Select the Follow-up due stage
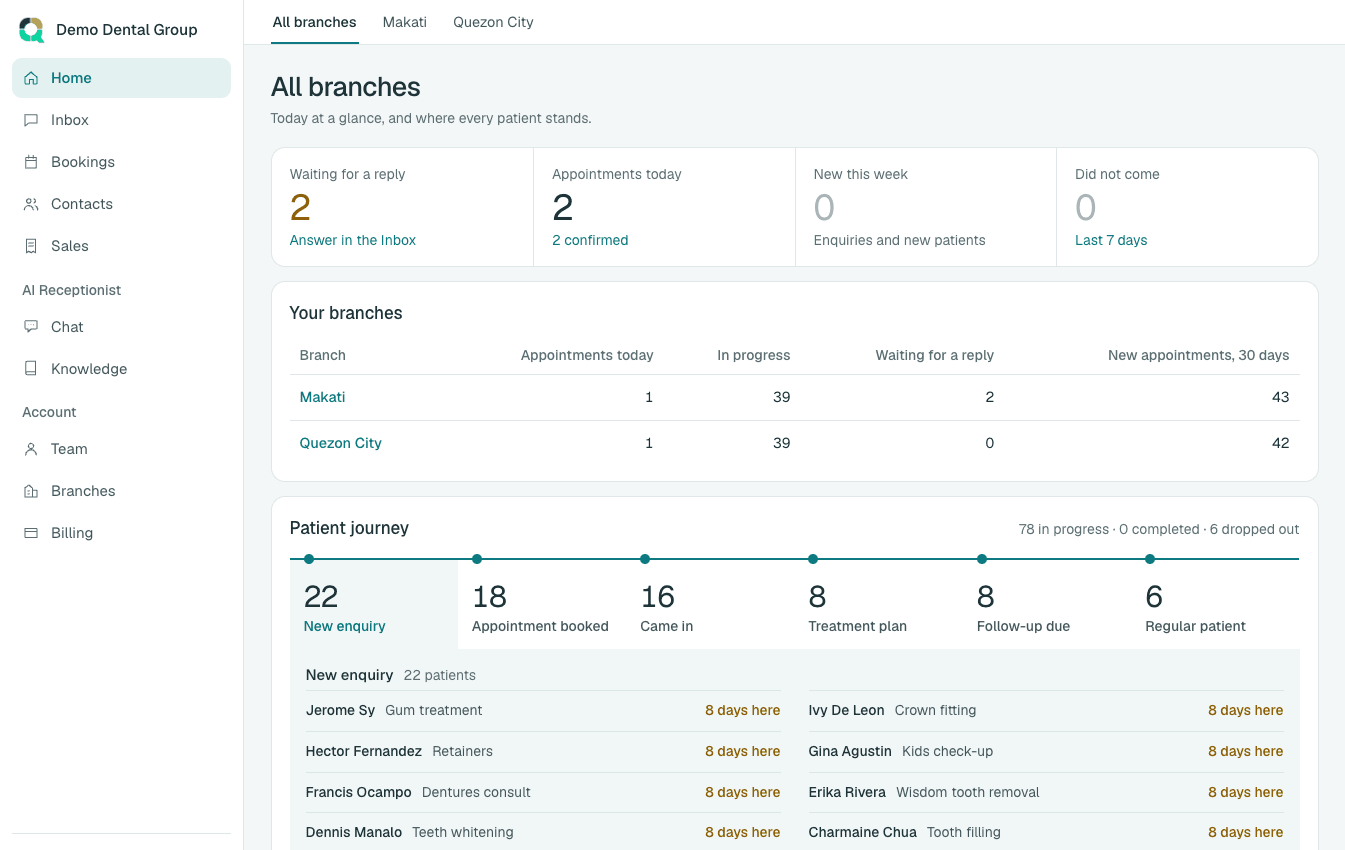This screenshot has height=850, width=1345. [x=1047, y=604]
